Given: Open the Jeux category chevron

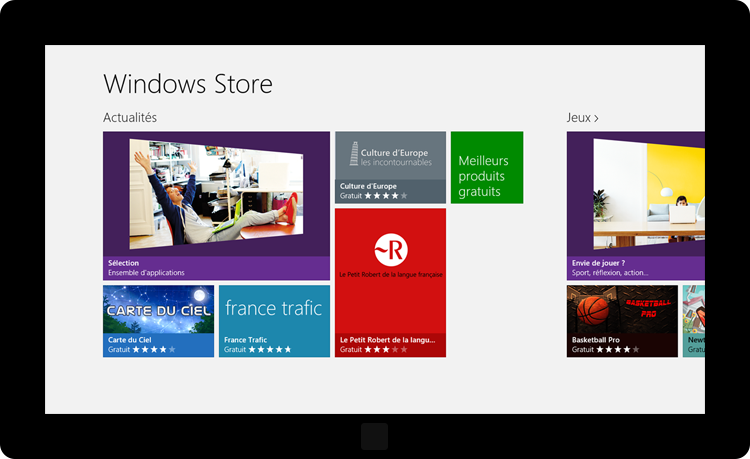Looking at the screenshot, I should [596, 118].
